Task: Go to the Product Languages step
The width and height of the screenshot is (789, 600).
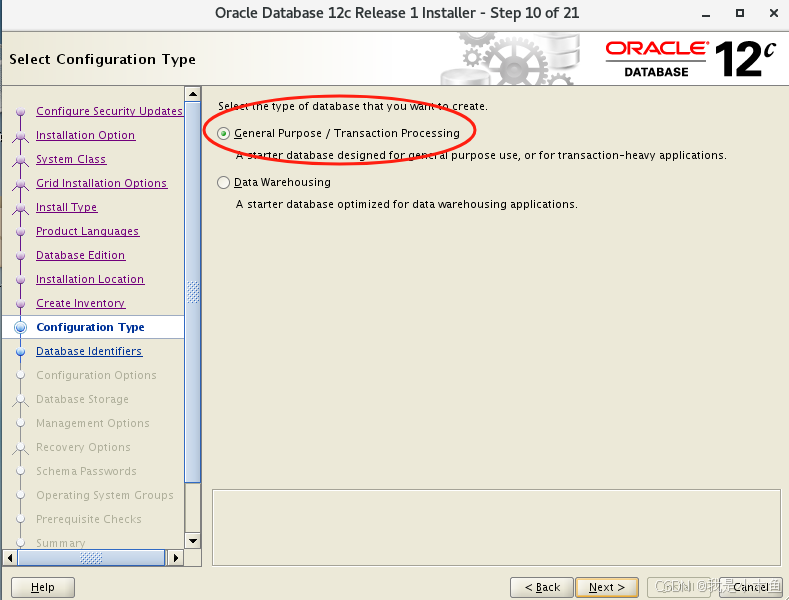Action: (88, 231)
